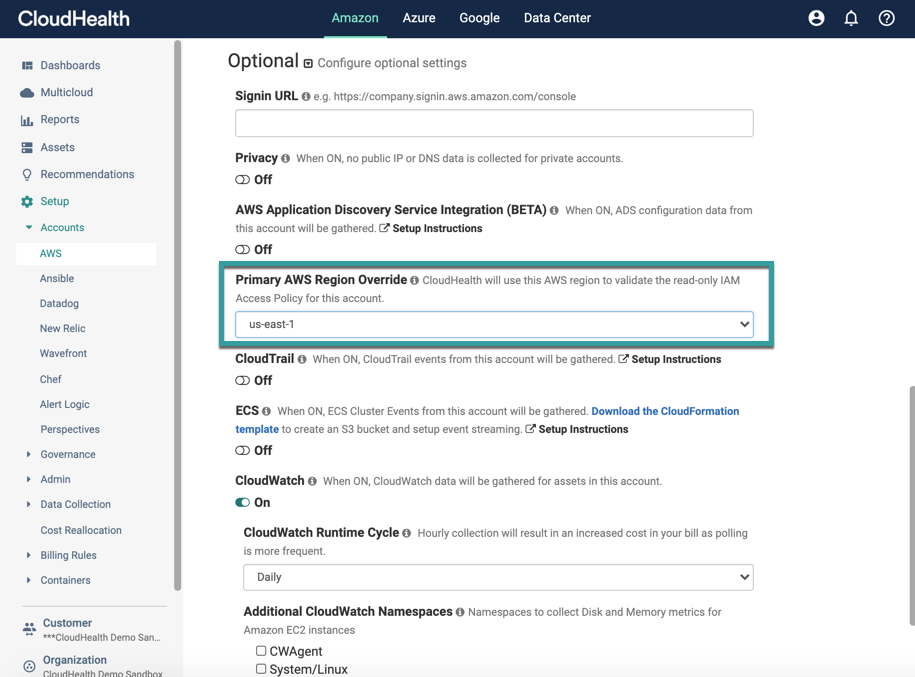Select Ansible in the Accounts menu
This screenshot has height=677, width=915.
57,278
